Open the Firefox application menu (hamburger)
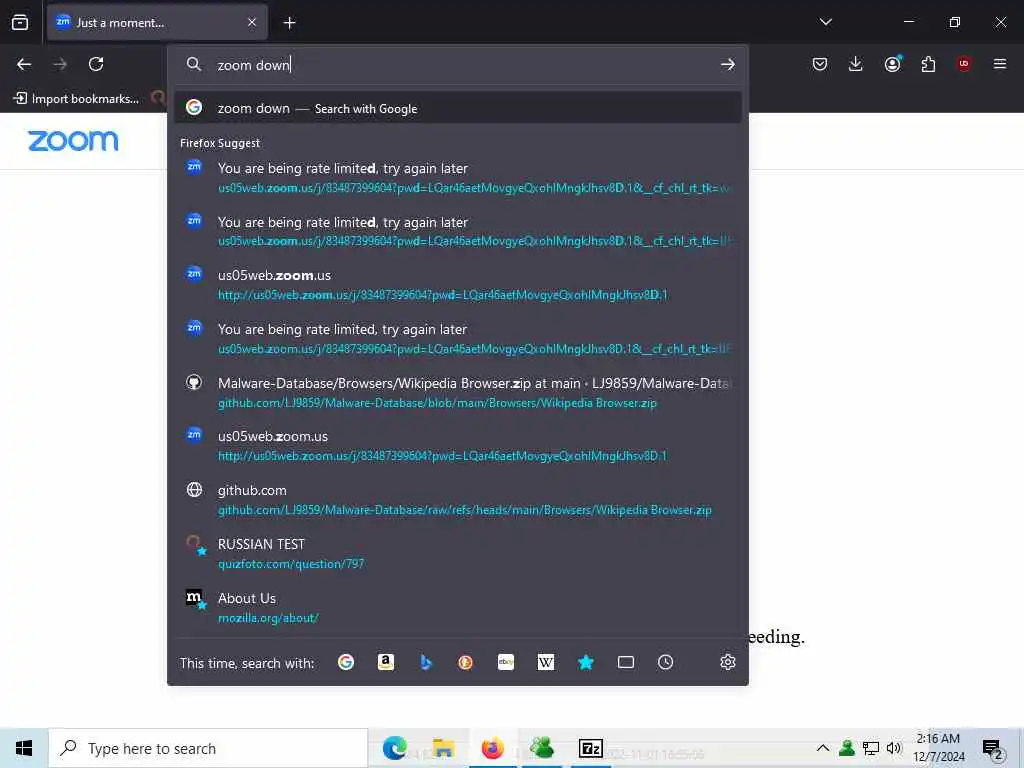Image resolution: width=1024 pixels, height=768 pixels. click(1000, 64)
